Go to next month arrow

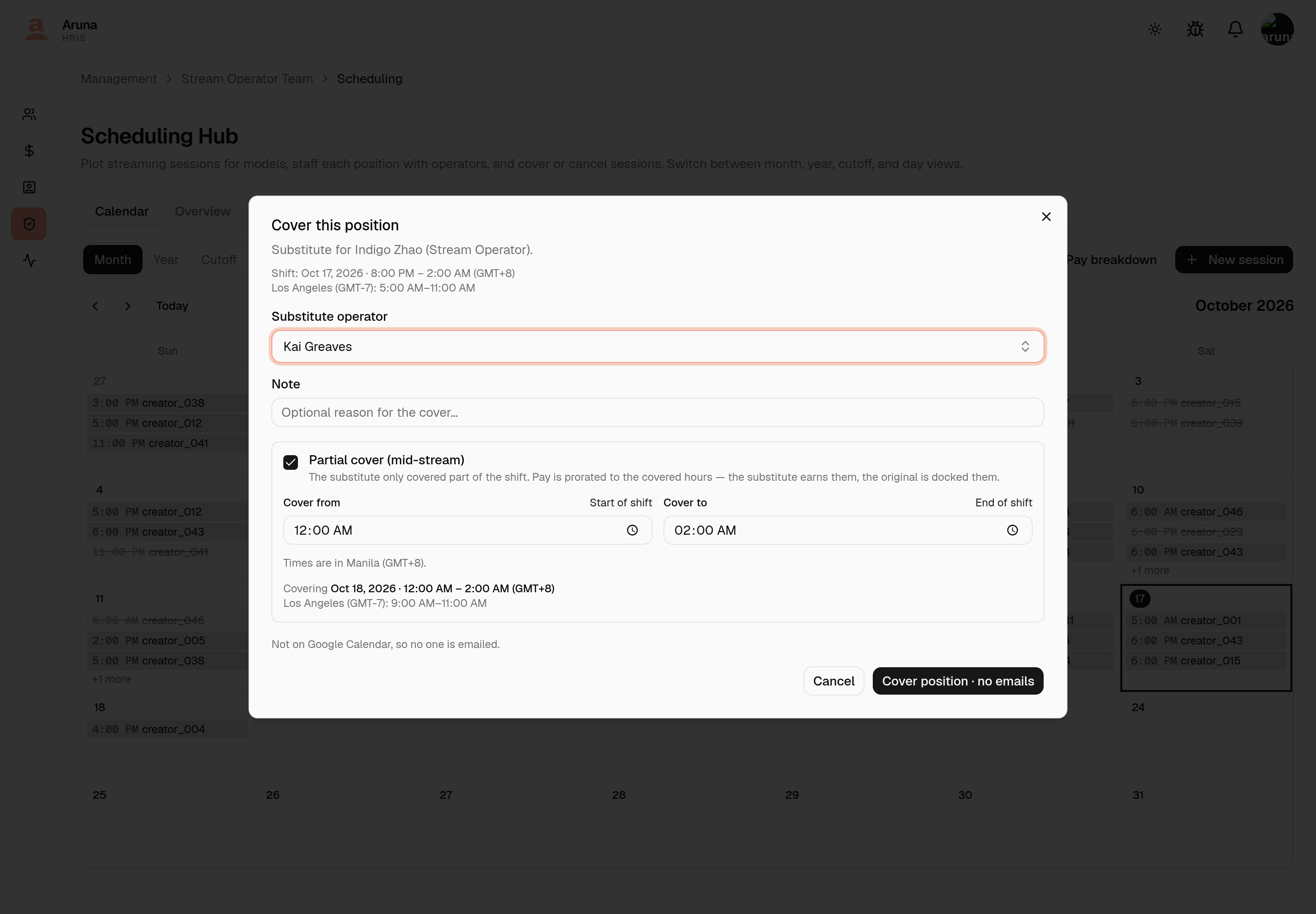point(127,306)
